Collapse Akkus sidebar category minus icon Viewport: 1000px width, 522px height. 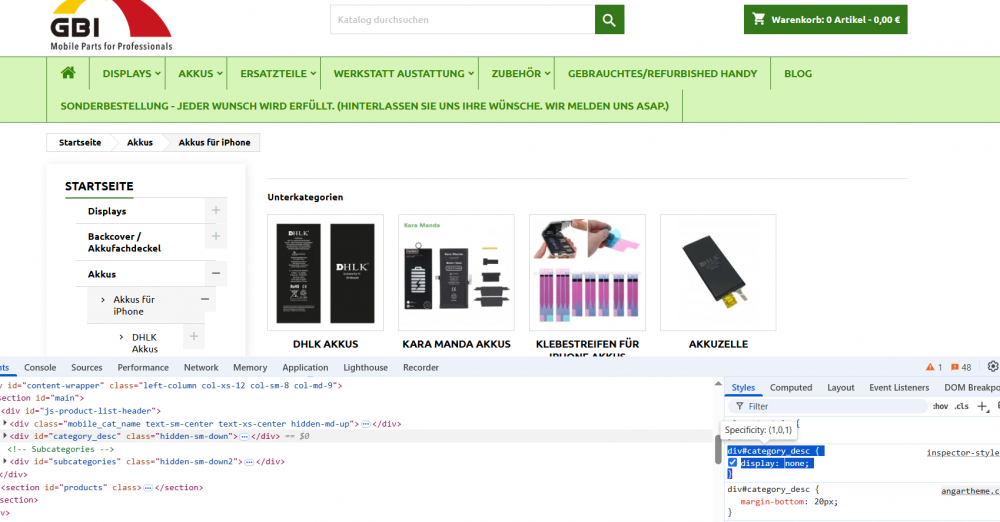click(x=216, y=273)
